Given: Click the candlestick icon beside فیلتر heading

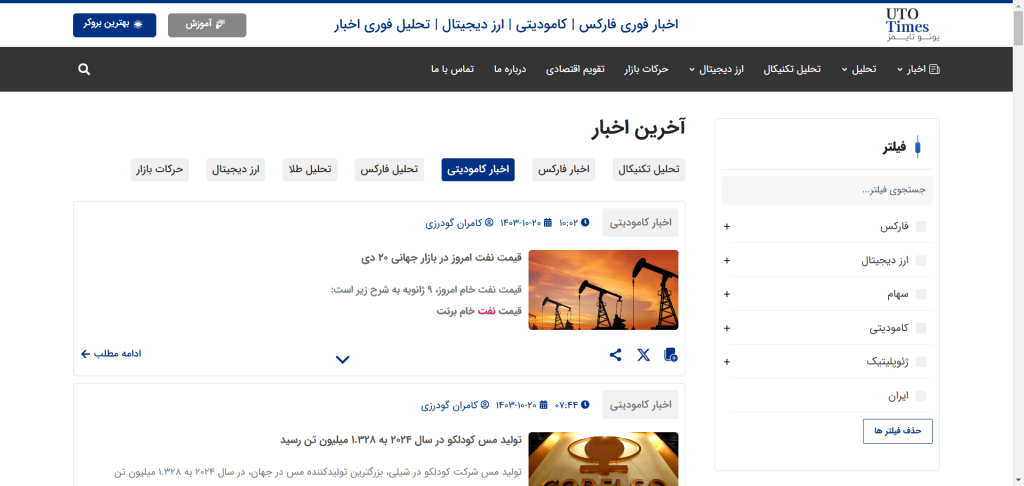Looking at the screenshot, I should pyautogui.click(x=918, y=148).
